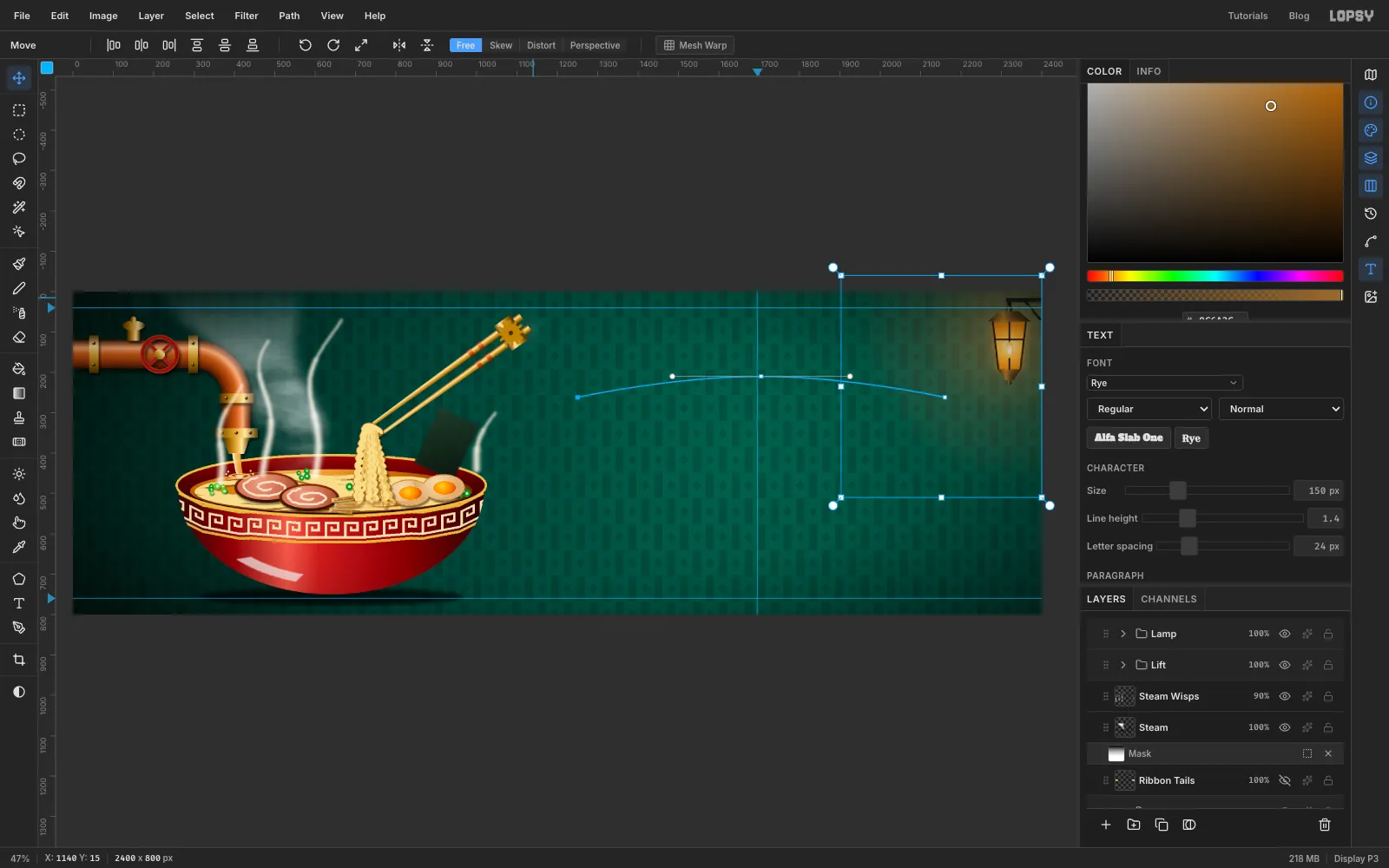Image resolution: width=1389 pixels, height=868 pixels.
Task: Click the rainbow hue slider bar
Action: point(1215,276)
